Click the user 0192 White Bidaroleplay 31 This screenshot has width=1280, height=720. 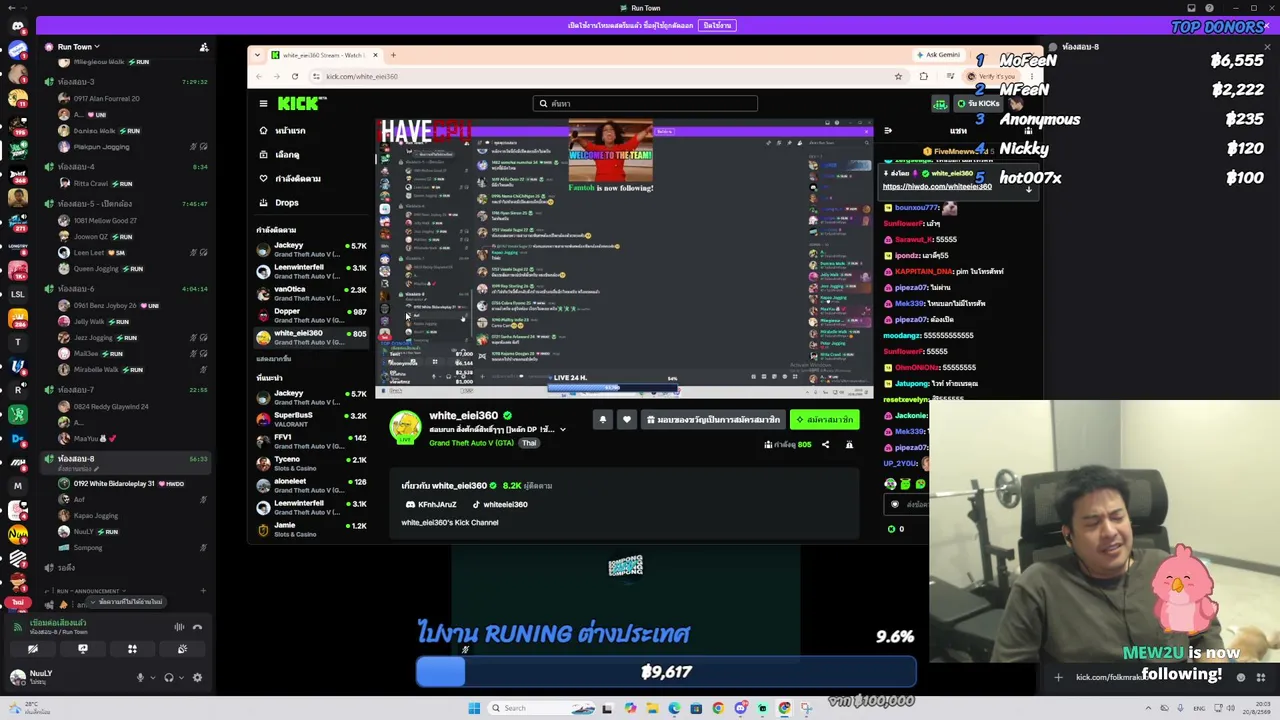pos(114,483)
